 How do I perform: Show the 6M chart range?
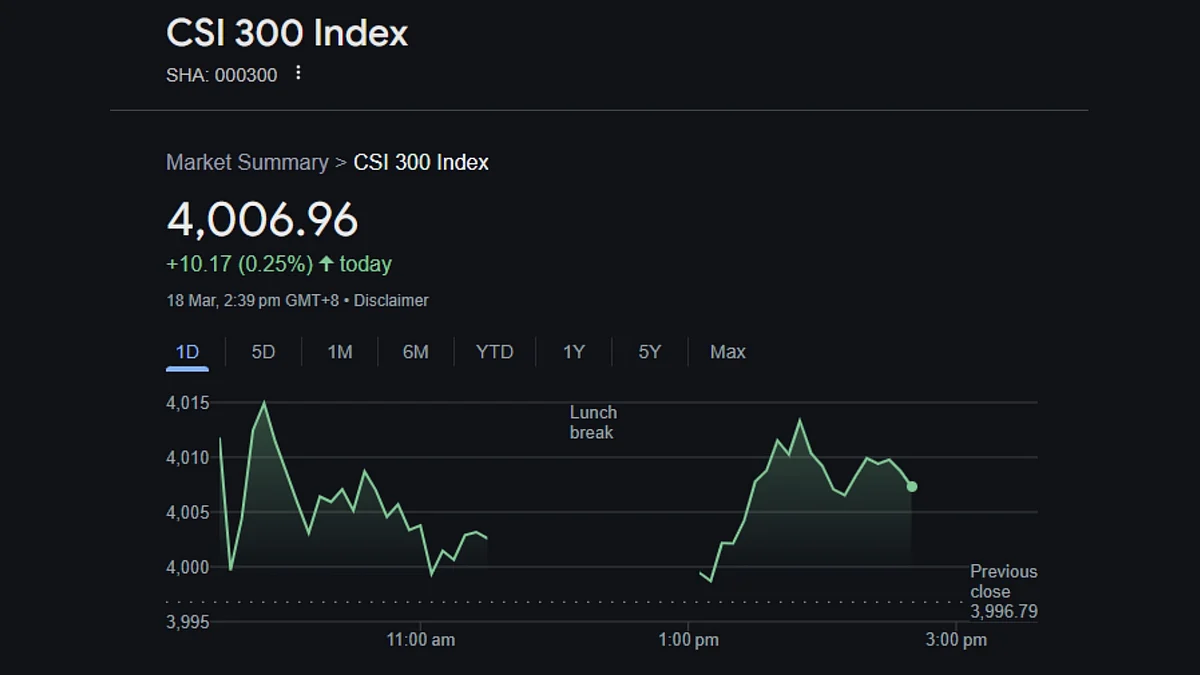pyautogui.click(x=416, y=352)
